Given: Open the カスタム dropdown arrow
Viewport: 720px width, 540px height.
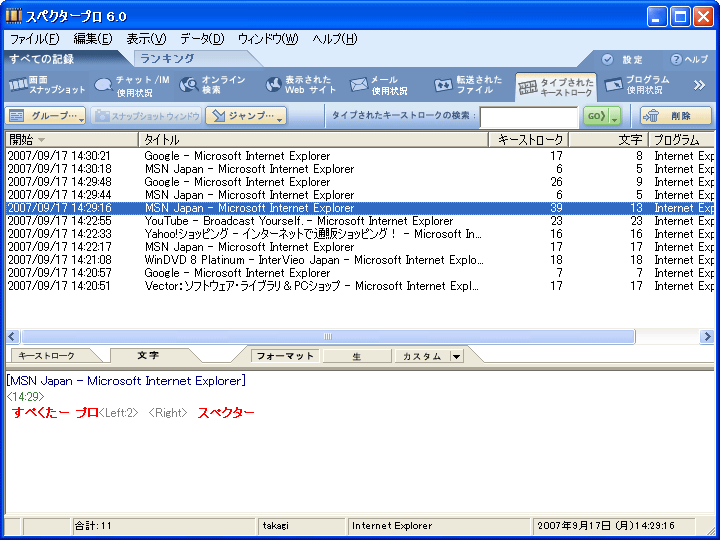Looking at the screenshot, I should [457, 356].
